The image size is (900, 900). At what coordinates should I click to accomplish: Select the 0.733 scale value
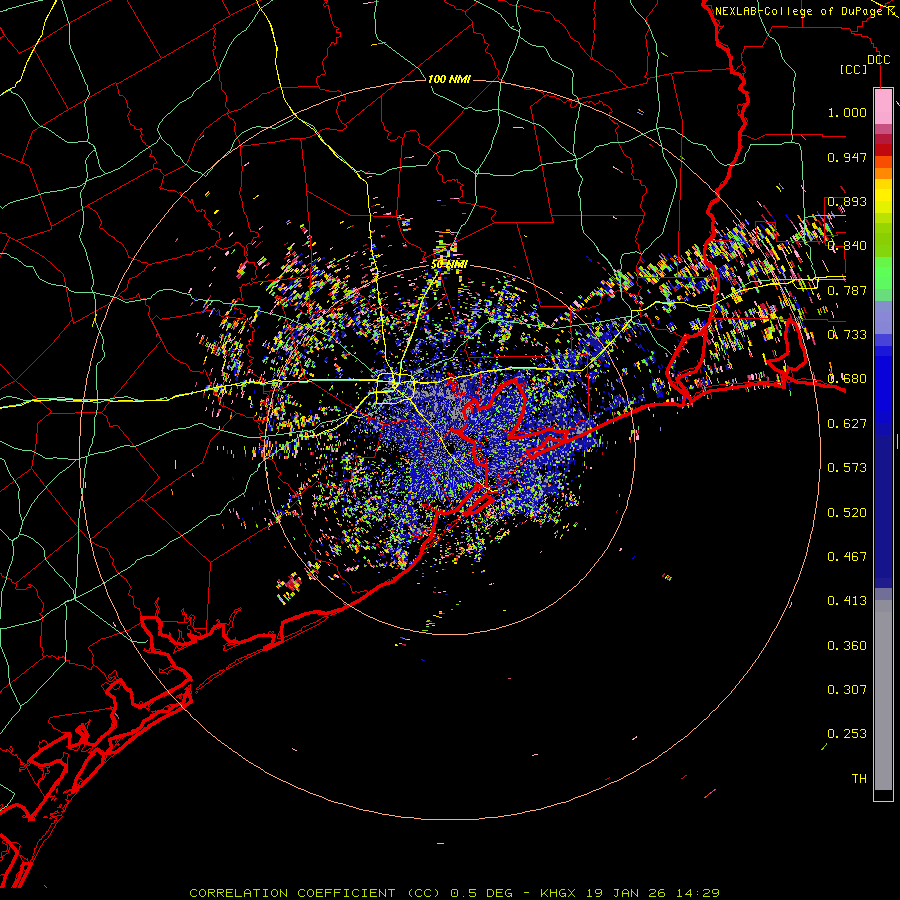847,335
